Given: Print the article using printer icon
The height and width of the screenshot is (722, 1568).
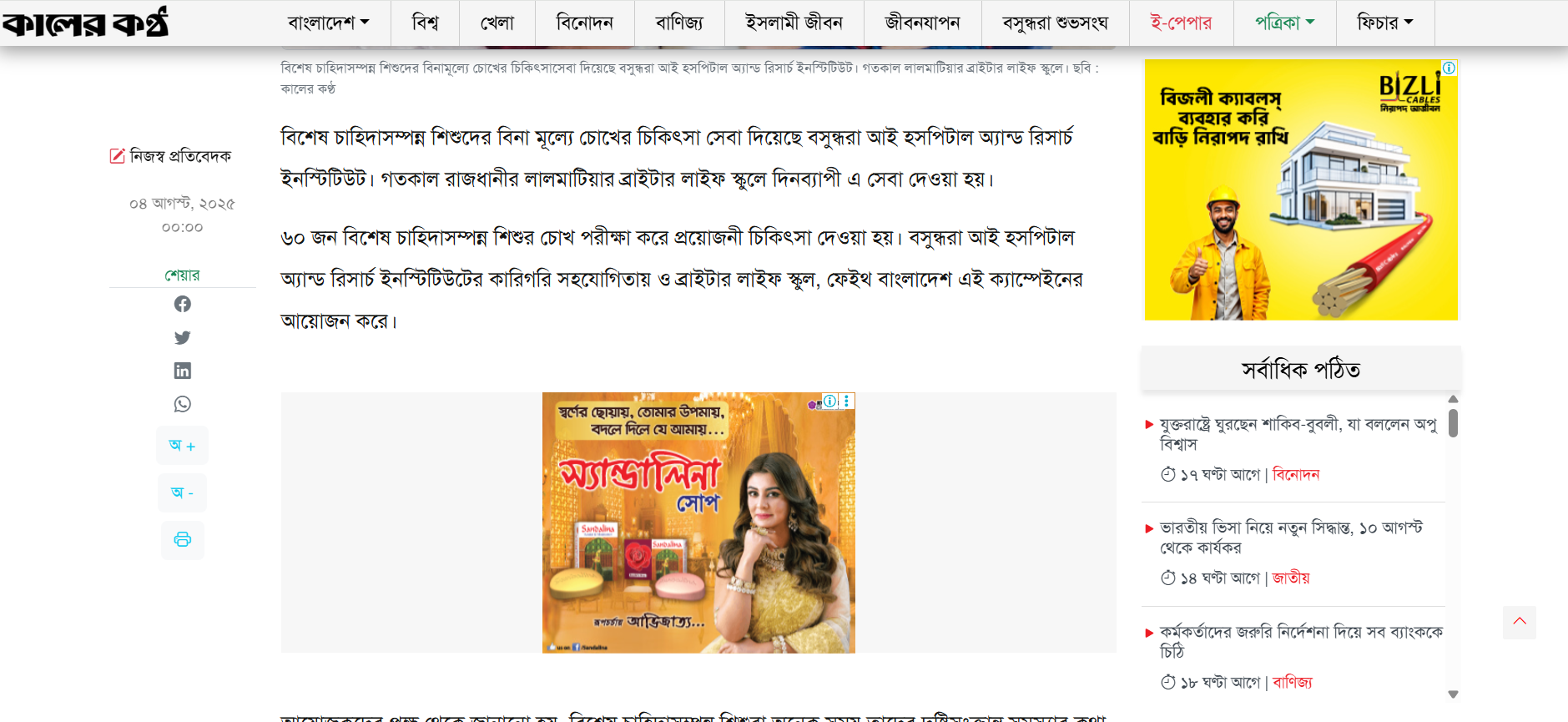Looking at the screenshot, I should point(182,539).
